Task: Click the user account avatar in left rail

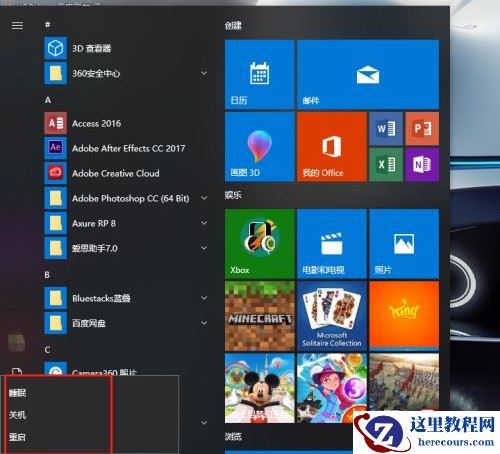Action: 17,343
